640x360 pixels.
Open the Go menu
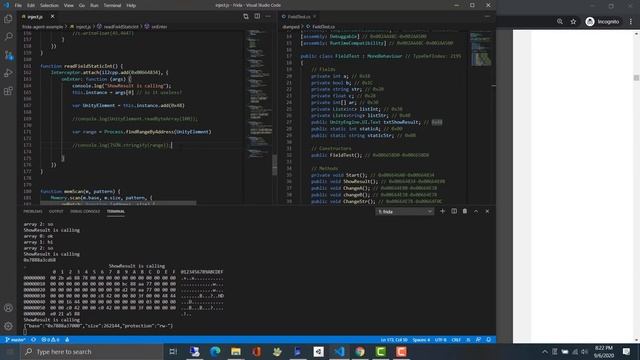point(82,5)
